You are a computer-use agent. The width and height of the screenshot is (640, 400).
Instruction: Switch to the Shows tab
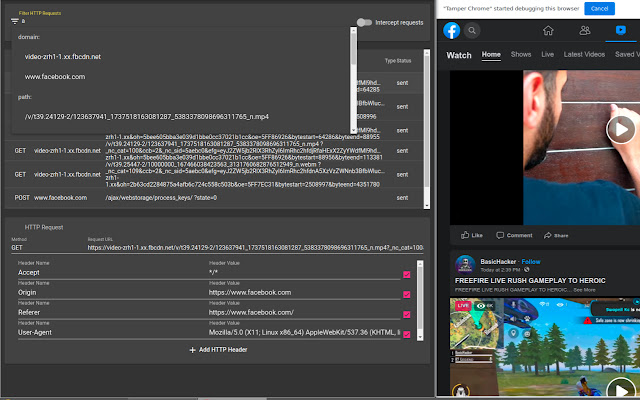coord(523,54)
